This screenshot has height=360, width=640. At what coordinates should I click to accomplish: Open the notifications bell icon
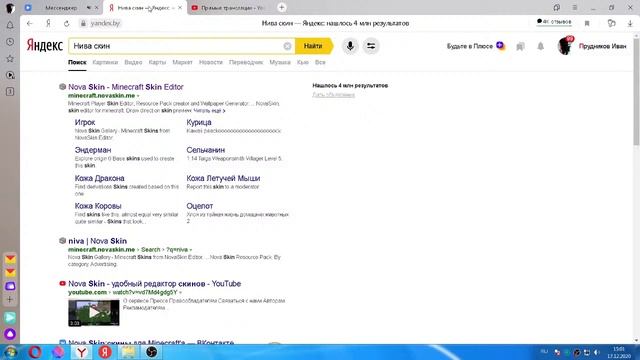(540, 46)
